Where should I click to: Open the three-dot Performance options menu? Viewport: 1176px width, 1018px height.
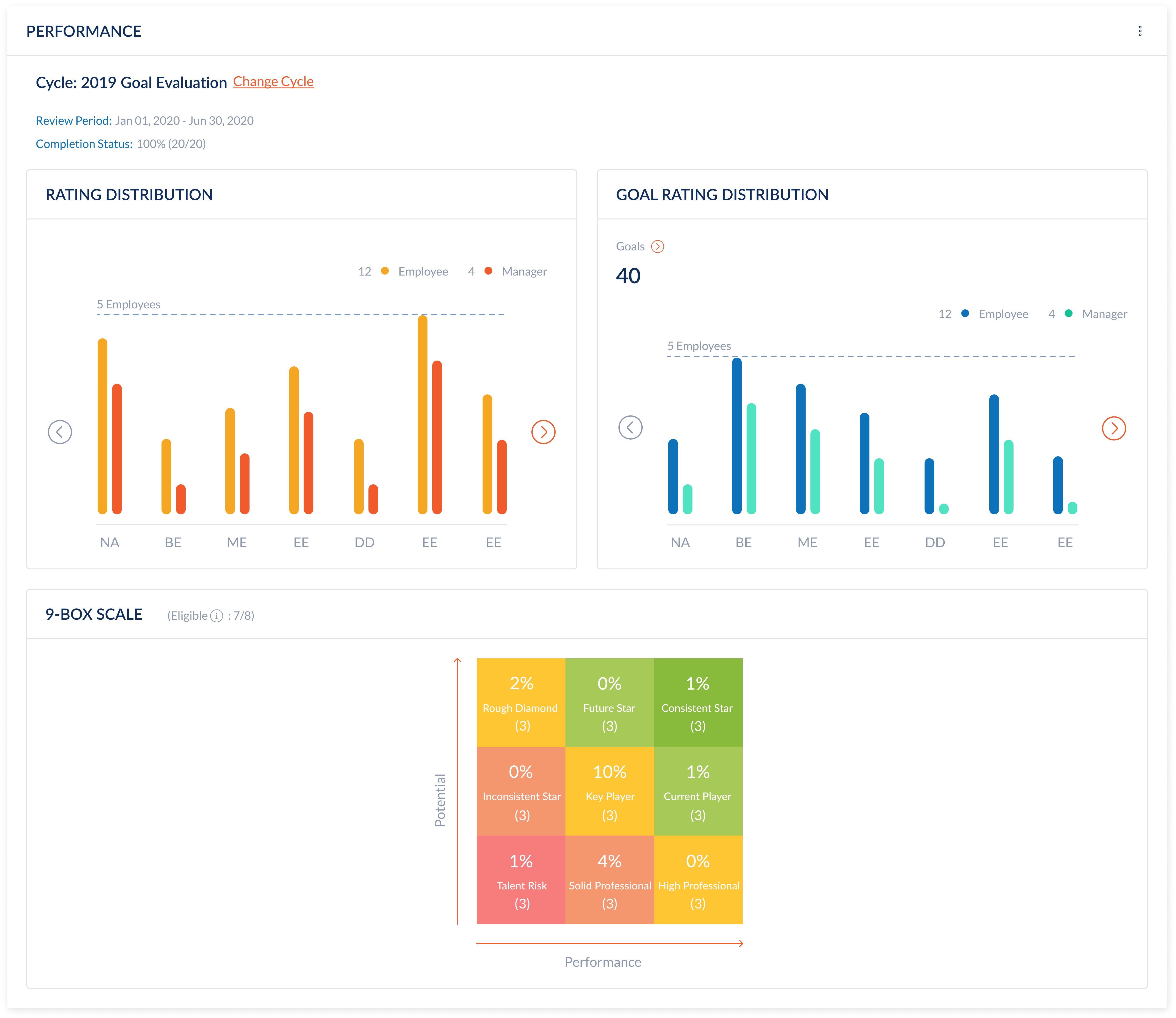(x=1140, y=31)
